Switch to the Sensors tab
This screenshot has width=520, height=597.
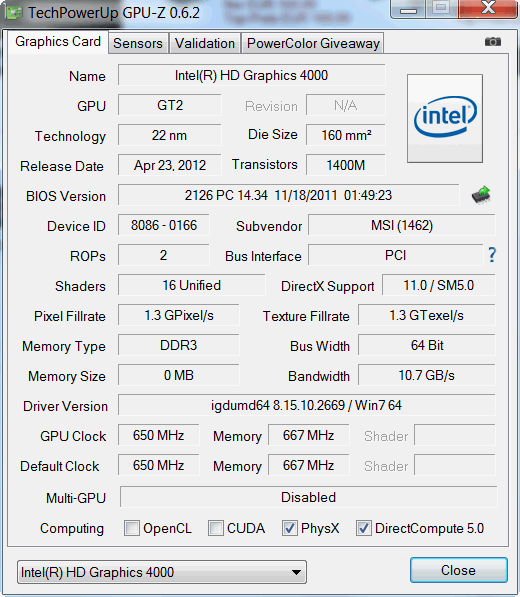(138, 43)
